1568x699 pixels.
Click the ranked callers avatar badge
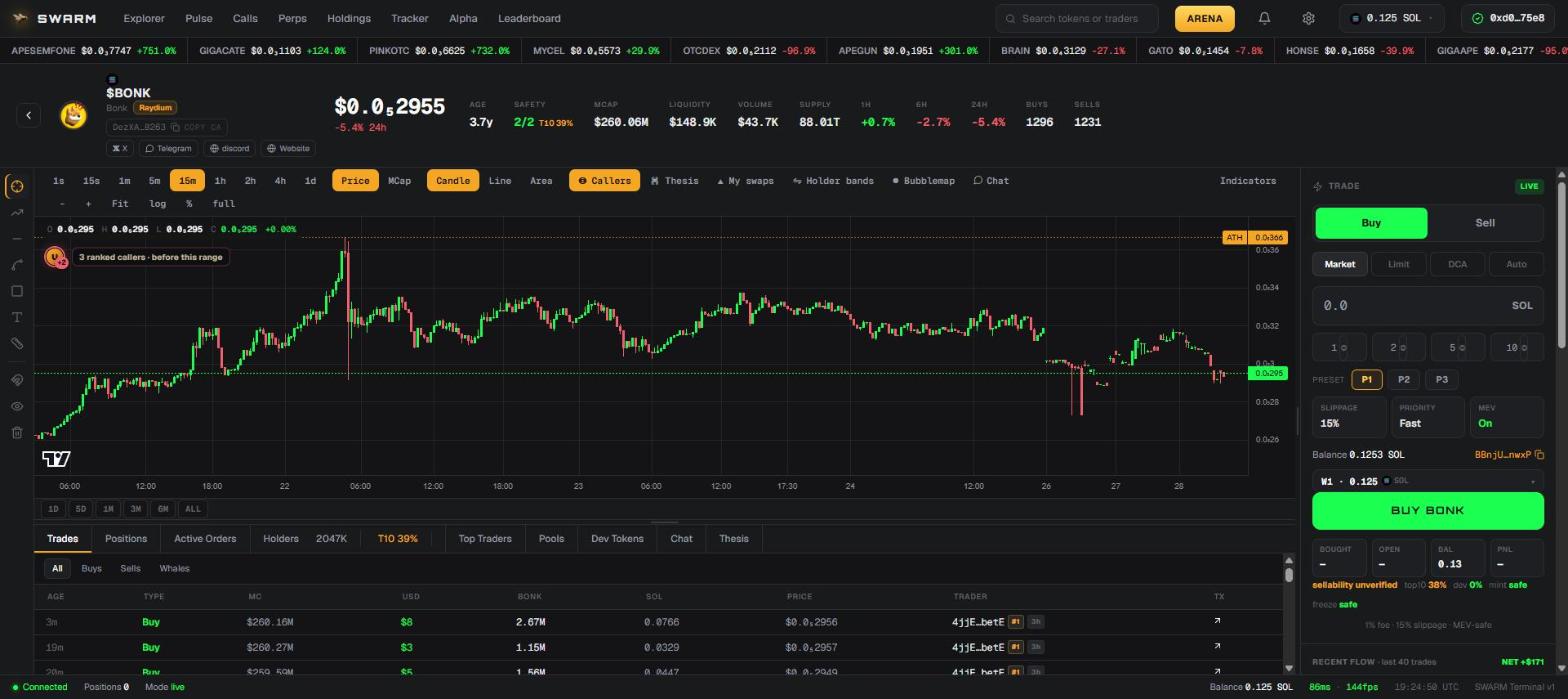(55, 257)
